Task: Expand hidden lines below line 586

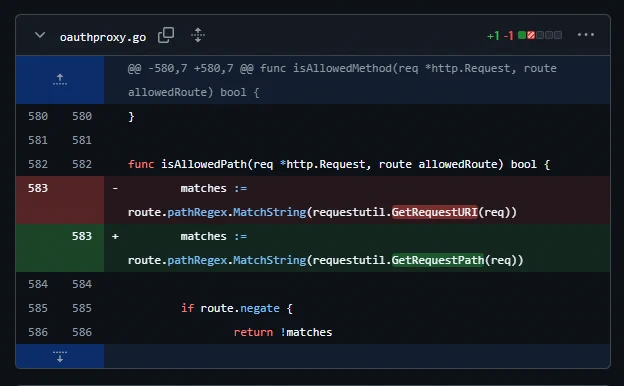Action: (x=60, y=356)
